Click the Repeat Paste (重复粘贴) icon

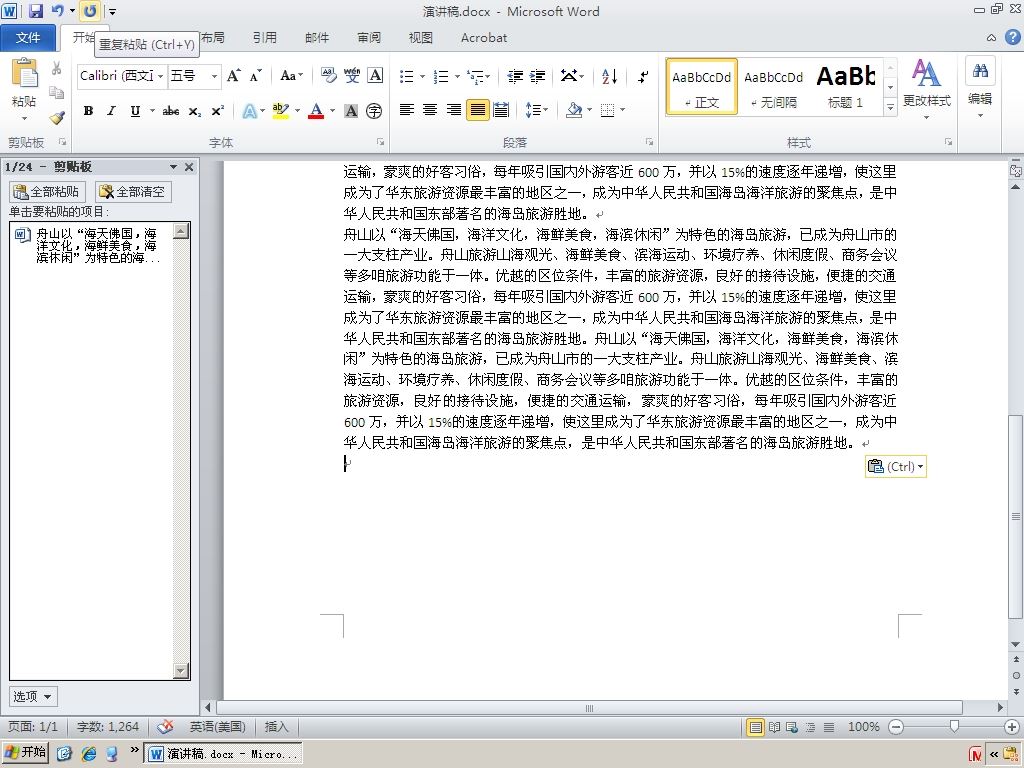tap(89, 11)
